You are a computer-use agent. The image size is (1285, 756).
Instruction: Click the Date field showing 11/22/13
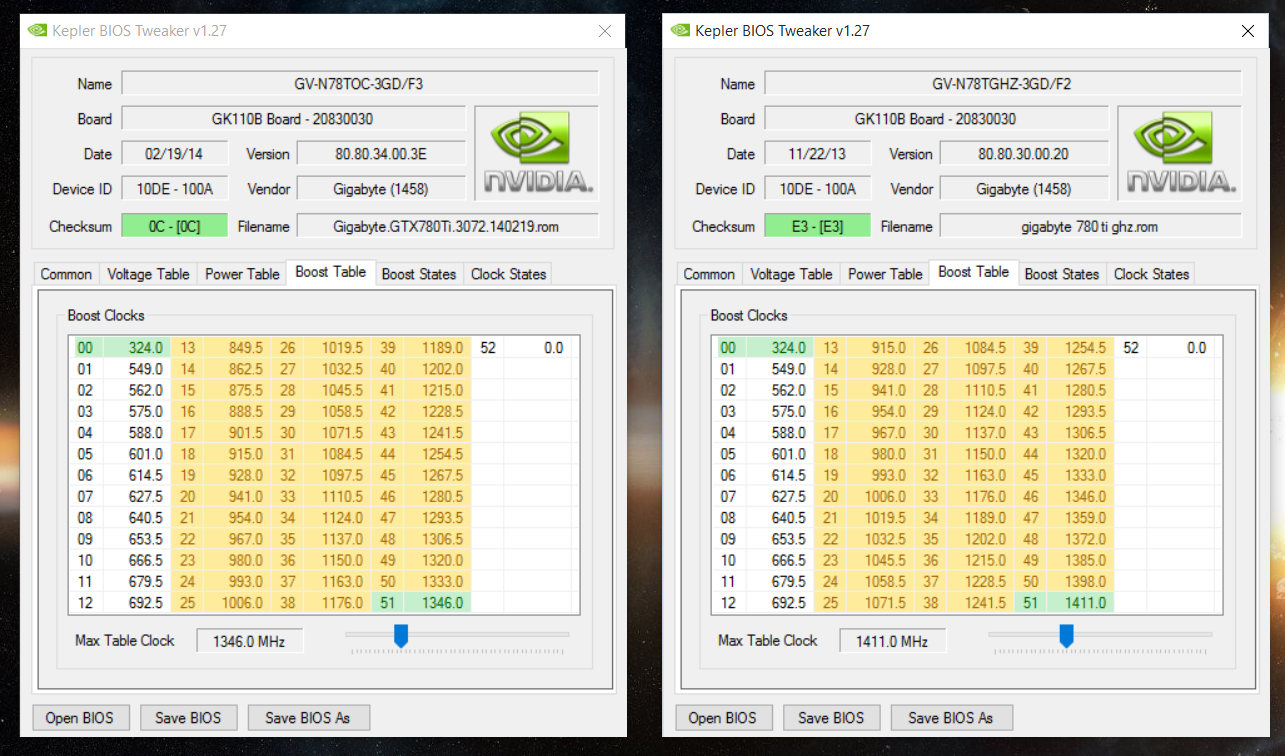tap(818, 154)
